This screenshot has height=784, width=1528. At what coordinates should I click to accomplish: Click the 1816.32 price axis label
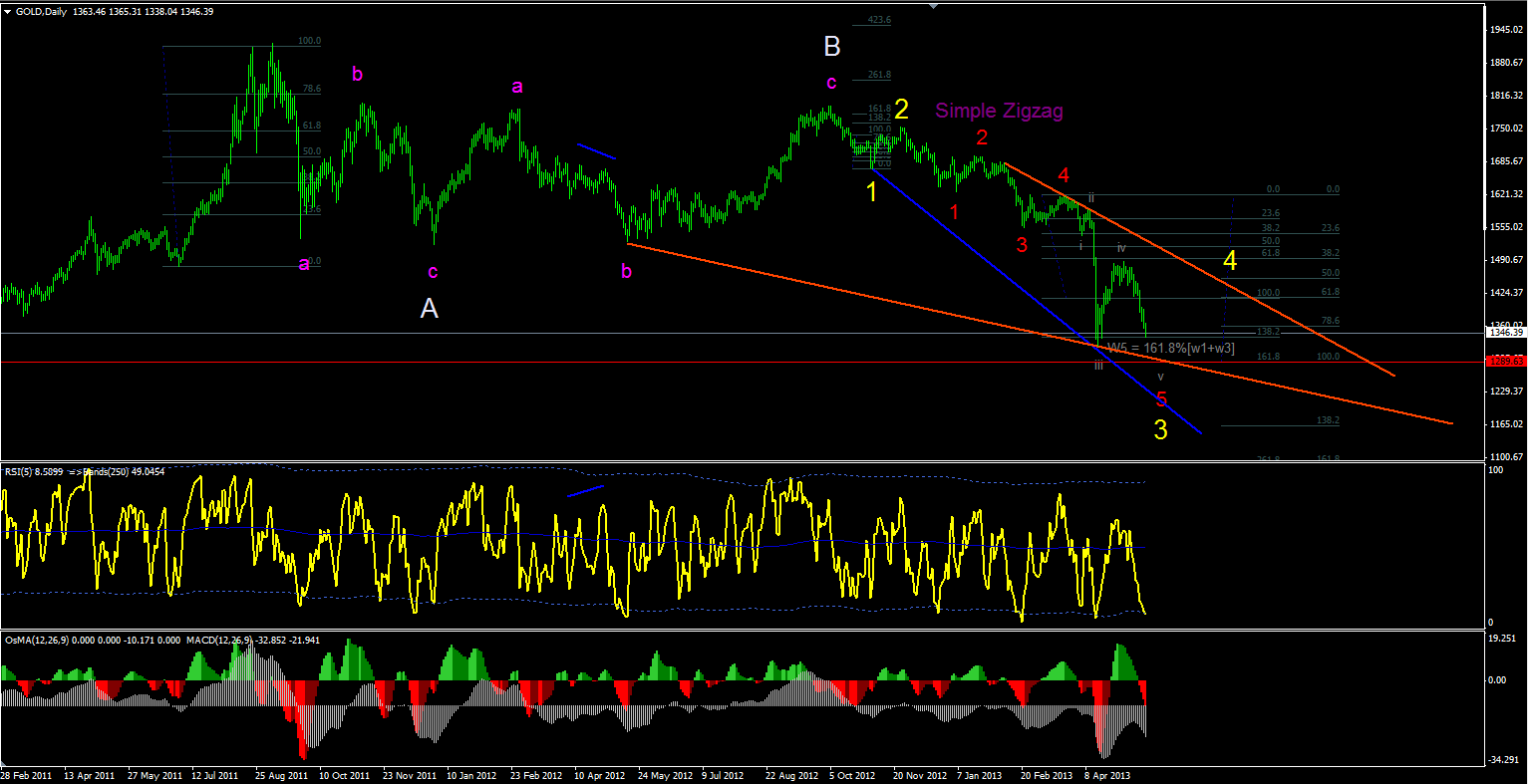pos(1505,96)
